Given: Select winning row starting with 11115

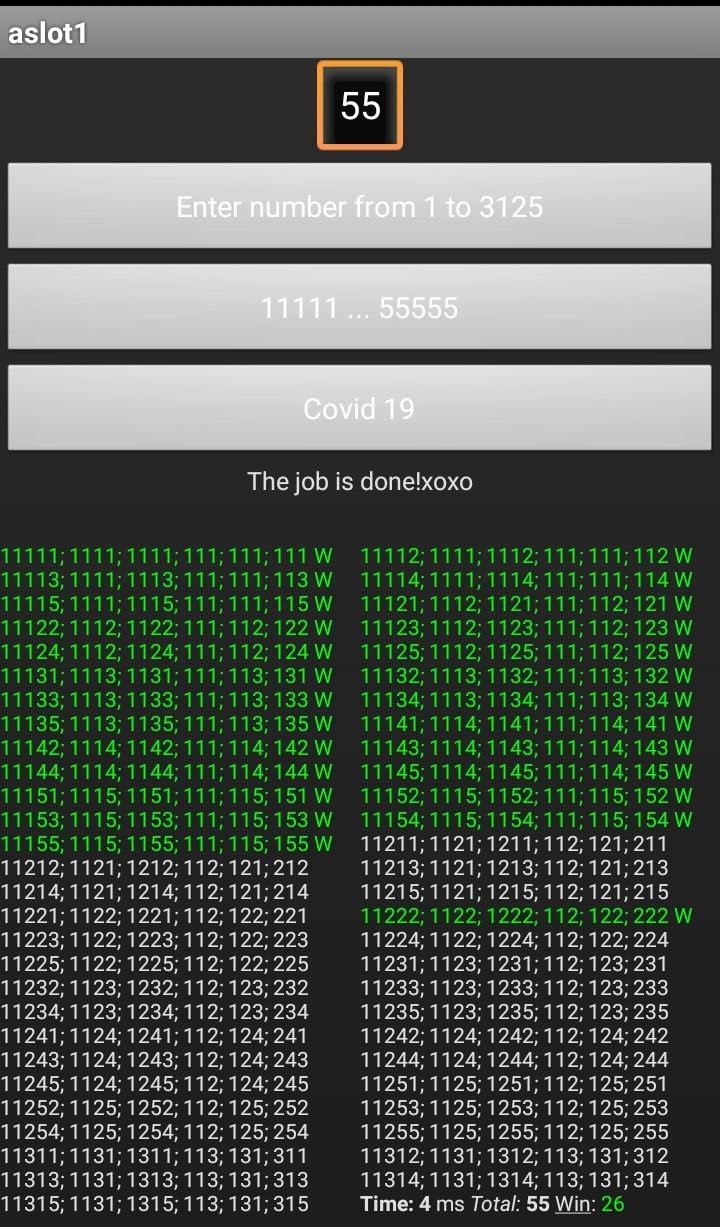Looking at the screenshot, I should [x=167, y=603].
